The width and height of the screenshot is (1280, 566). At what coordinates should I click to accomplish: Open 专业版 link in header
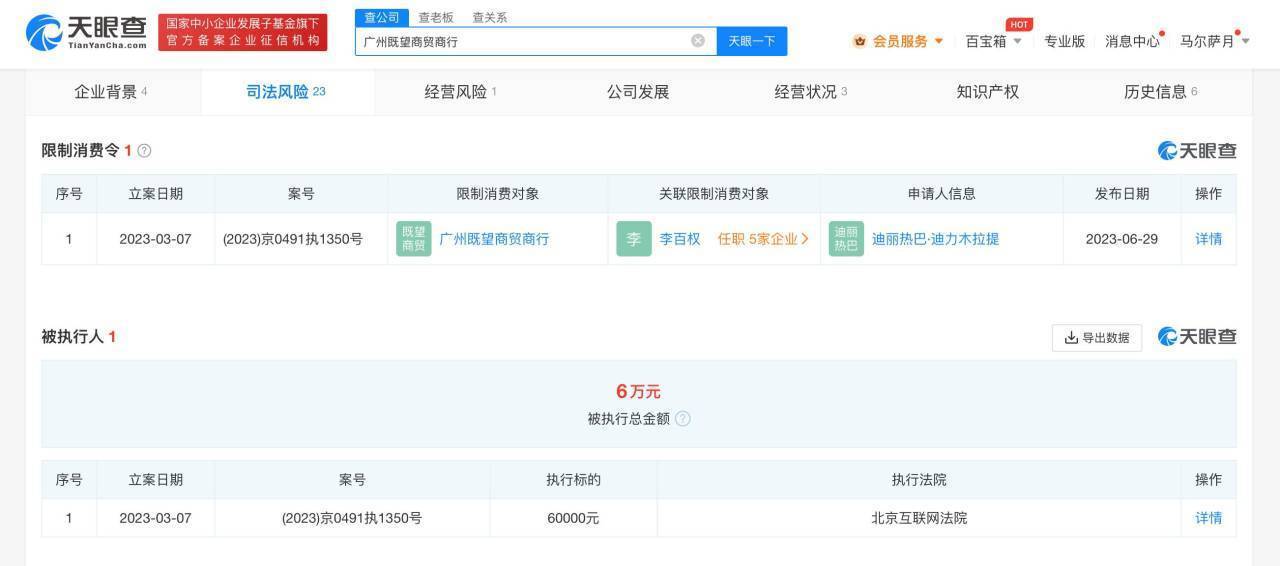pos(1064,41)
